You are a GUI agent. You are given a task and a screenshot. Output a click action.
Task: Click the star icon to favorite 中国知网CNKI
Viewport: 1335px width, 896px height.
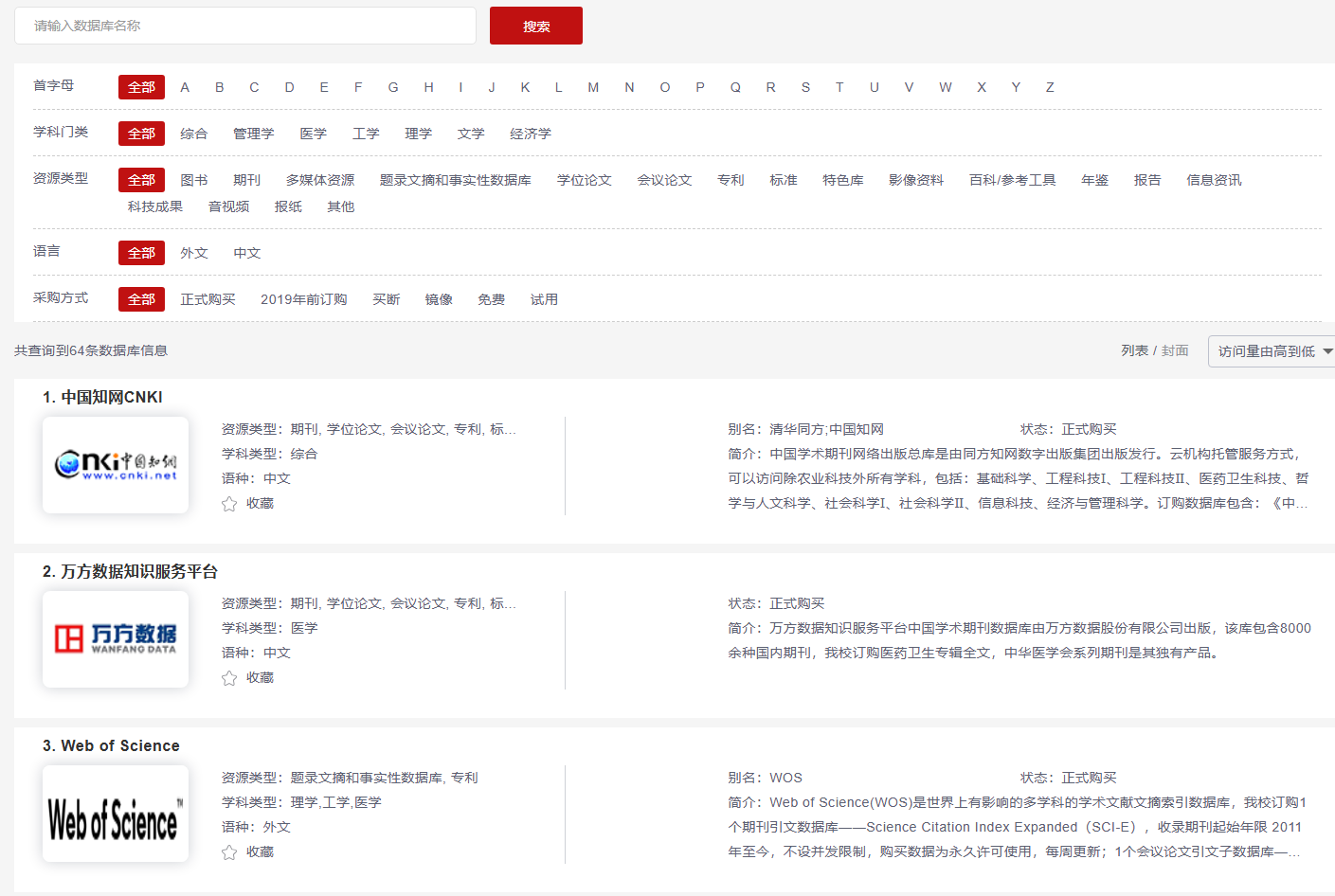click(229, 504)
